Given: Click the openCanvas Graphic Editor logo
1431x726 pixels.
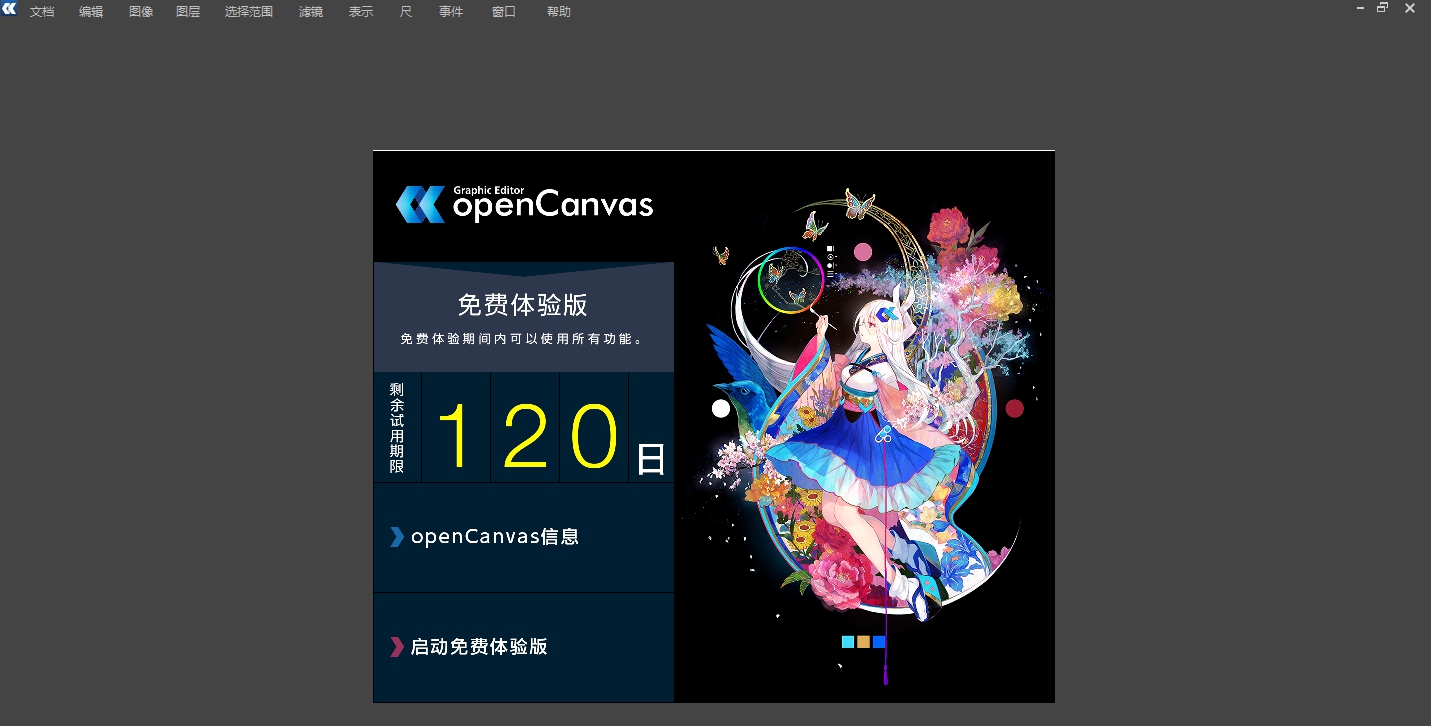Looking at the screenshot, I should click(x=524, y=204).
